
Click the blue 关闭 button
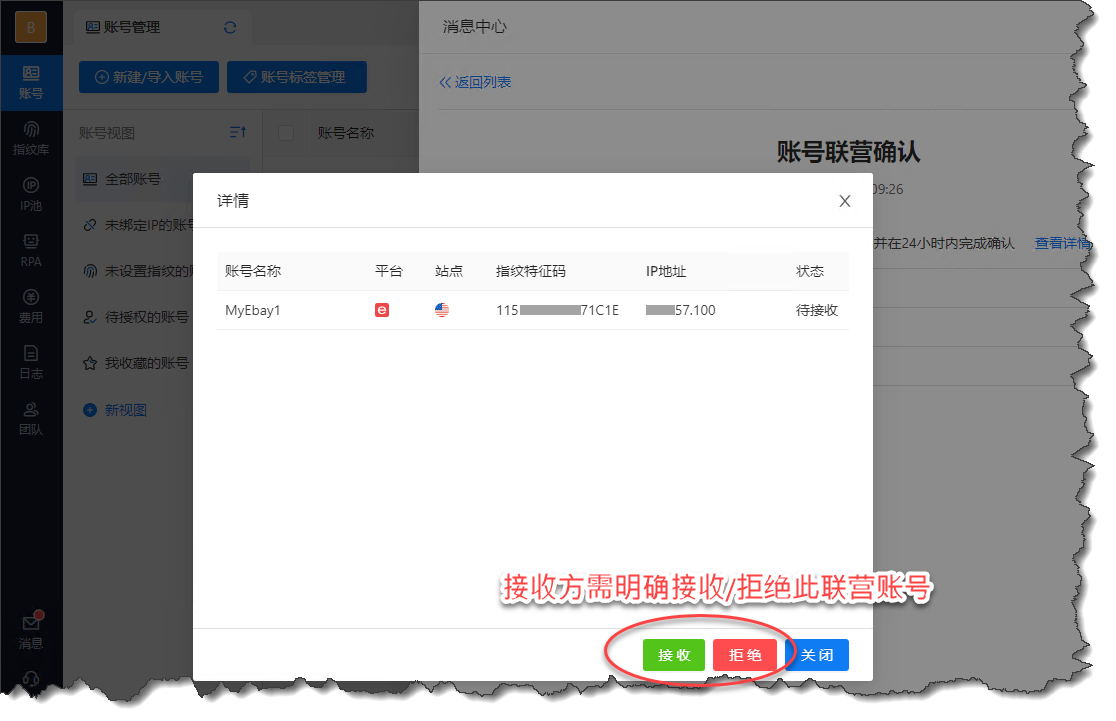816,655
